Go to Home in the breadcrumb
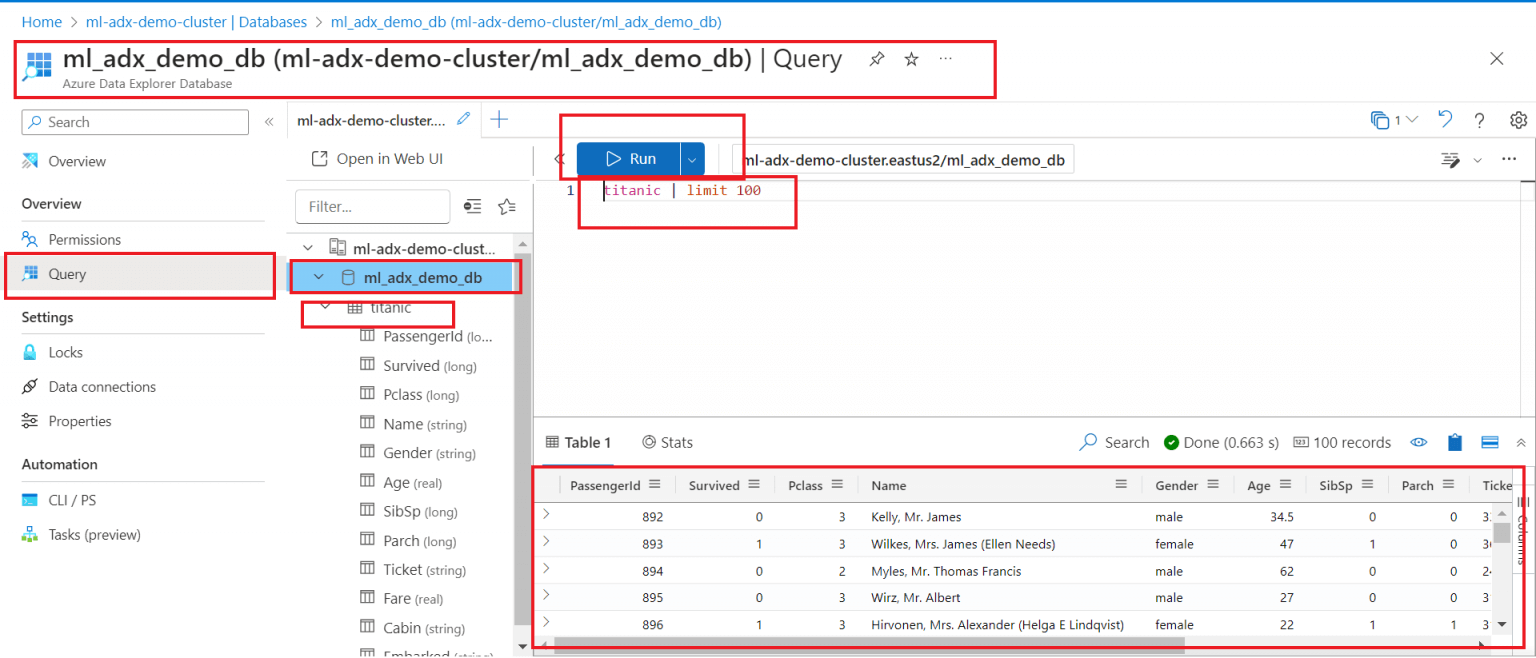The image size is (1536, 658). pyautogui.click(x=41, y=21)
